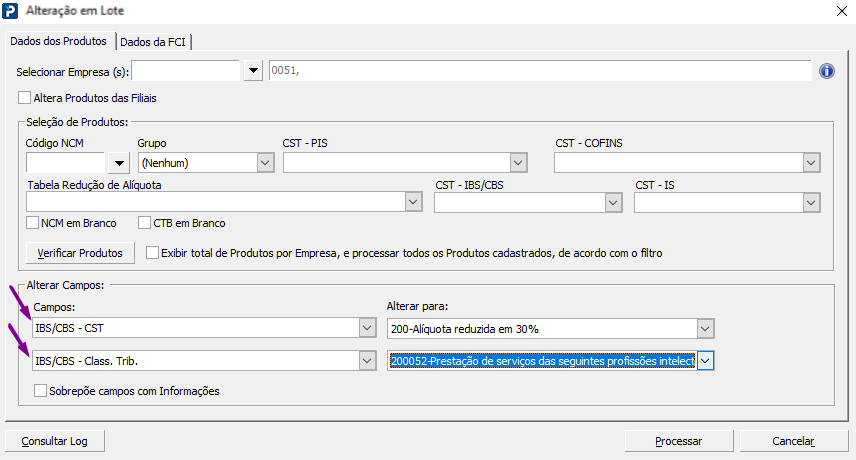Expand Tabela Redução de Alíquota dropdown

pyautogui.click(x=413, y=202)
